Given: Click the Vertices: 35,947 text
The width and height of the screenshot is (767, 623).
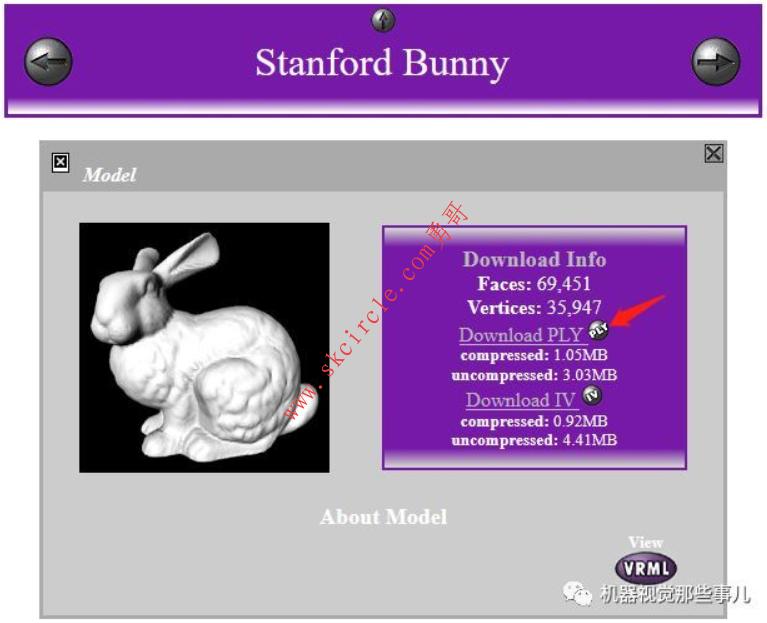Looking at the screenshot, I should point(534,308).
